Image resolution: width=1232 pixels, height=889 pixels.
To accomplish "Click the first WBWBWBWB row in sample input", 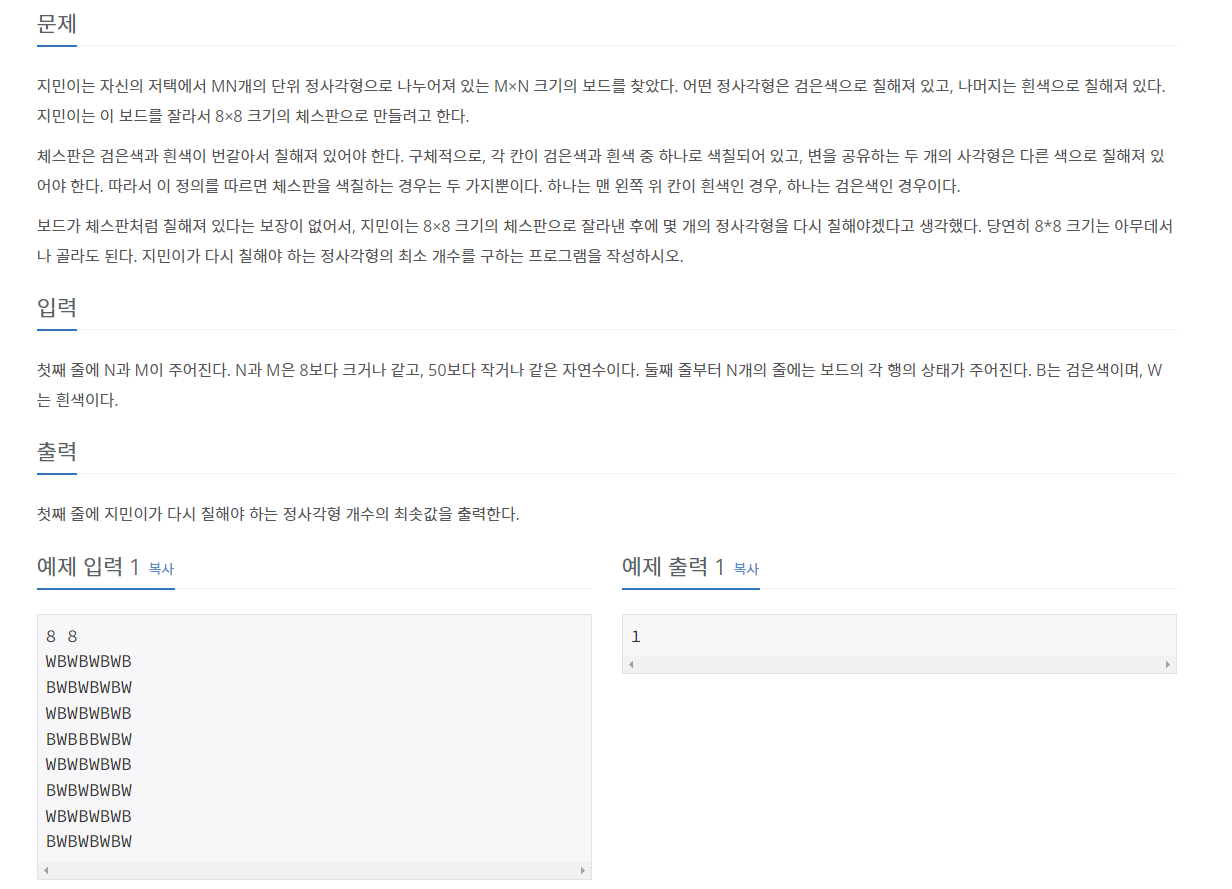I will (x=89, y=662).
